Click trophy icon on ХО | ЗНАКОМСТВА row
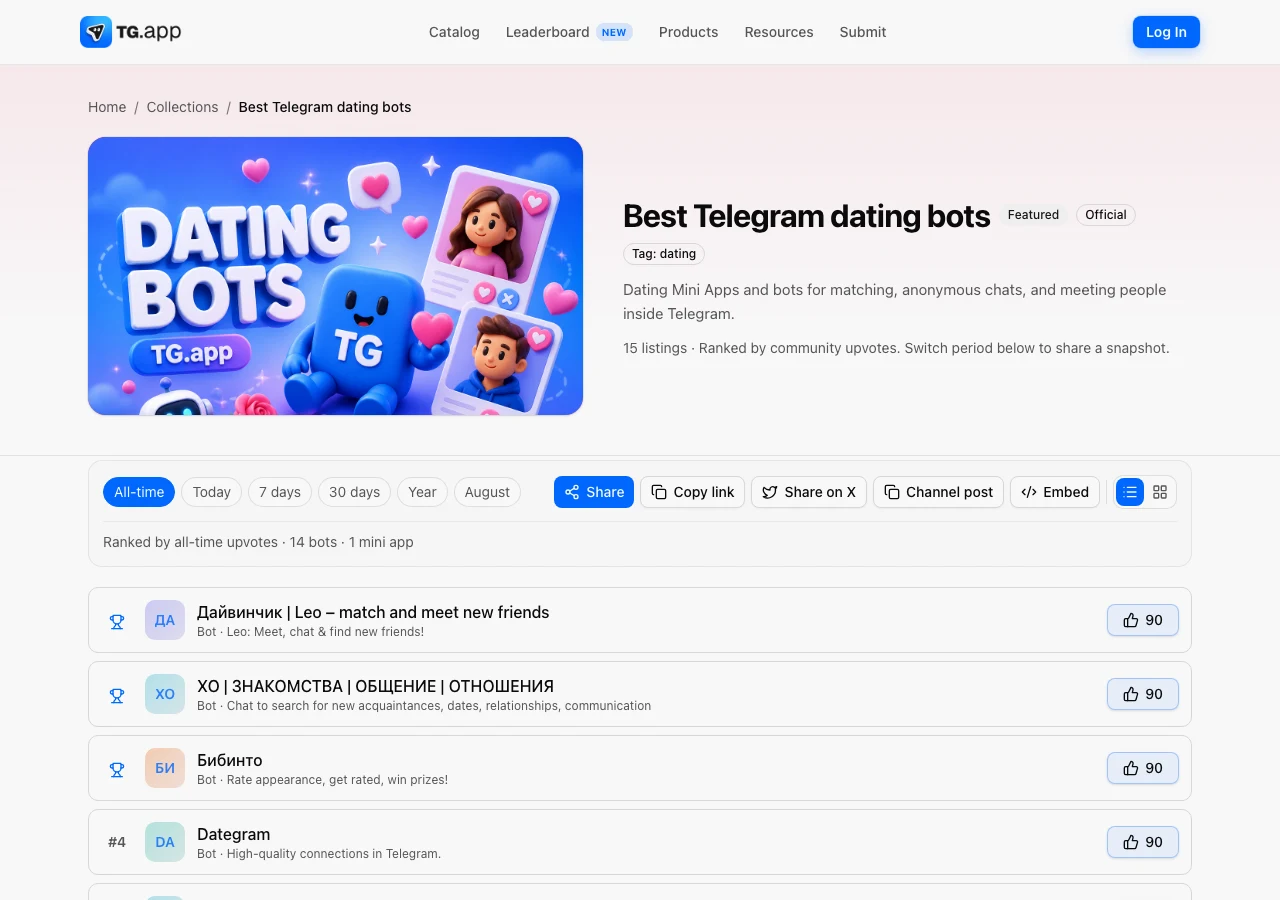This screenshot has height=900, width=1280. coord(117,695)
